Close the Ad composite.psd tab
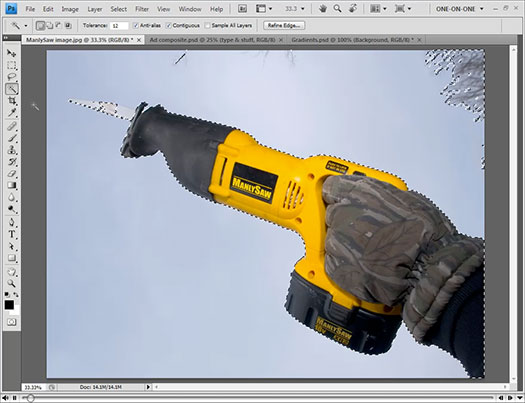Screen dimensions: 525x403 pyautogui.click(x=281, y=40)
